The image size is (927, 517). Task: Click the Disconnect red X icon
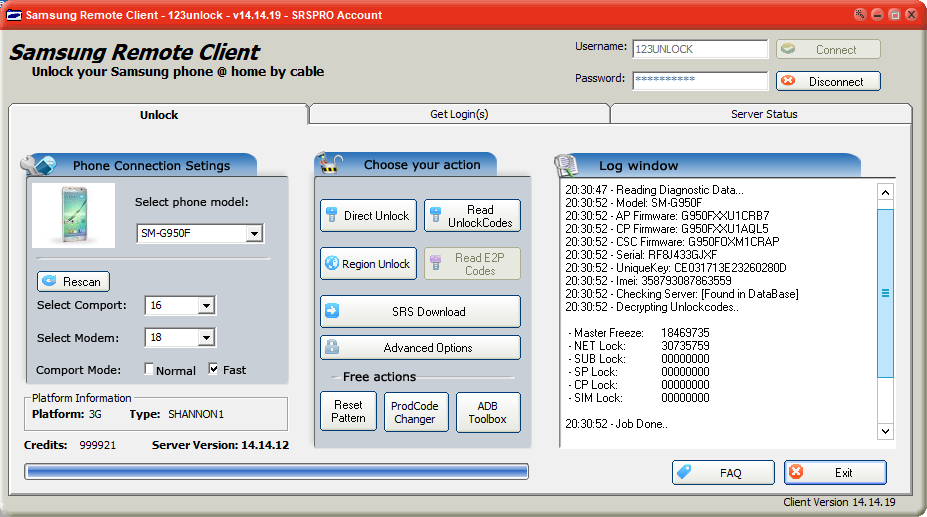tap(788, 81)
